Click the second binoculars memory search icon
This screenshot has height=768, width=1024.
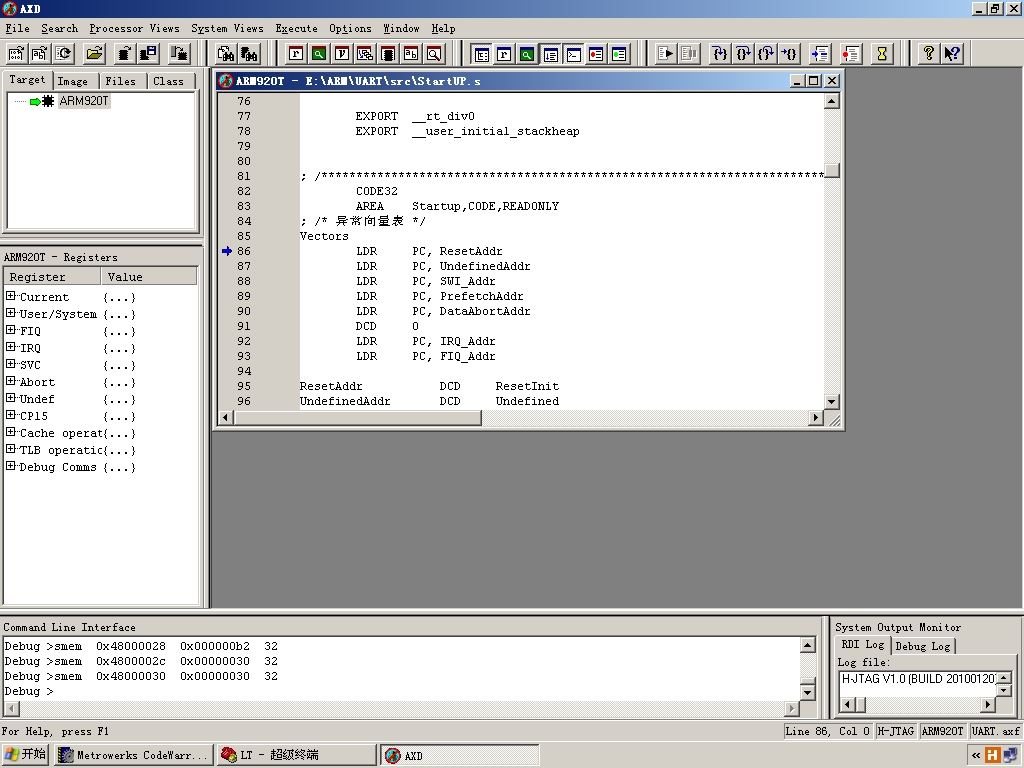point(249,54)
